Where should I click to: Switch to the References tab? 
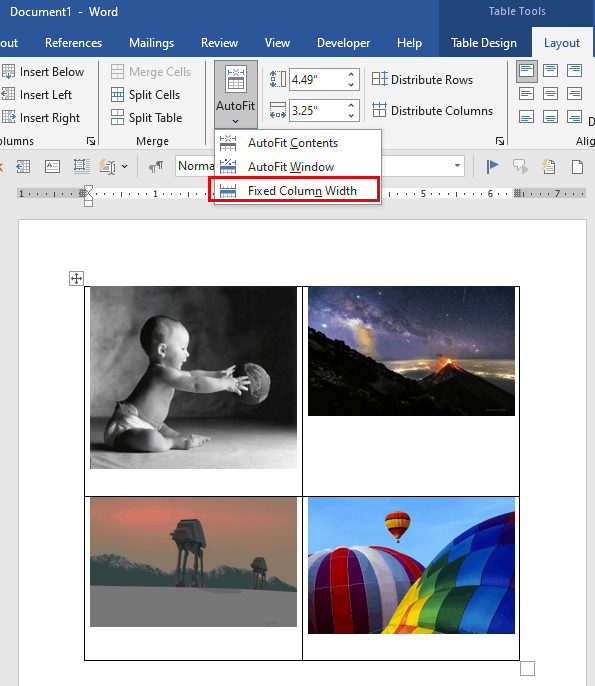pyautogui.click(x=74, y=43)
